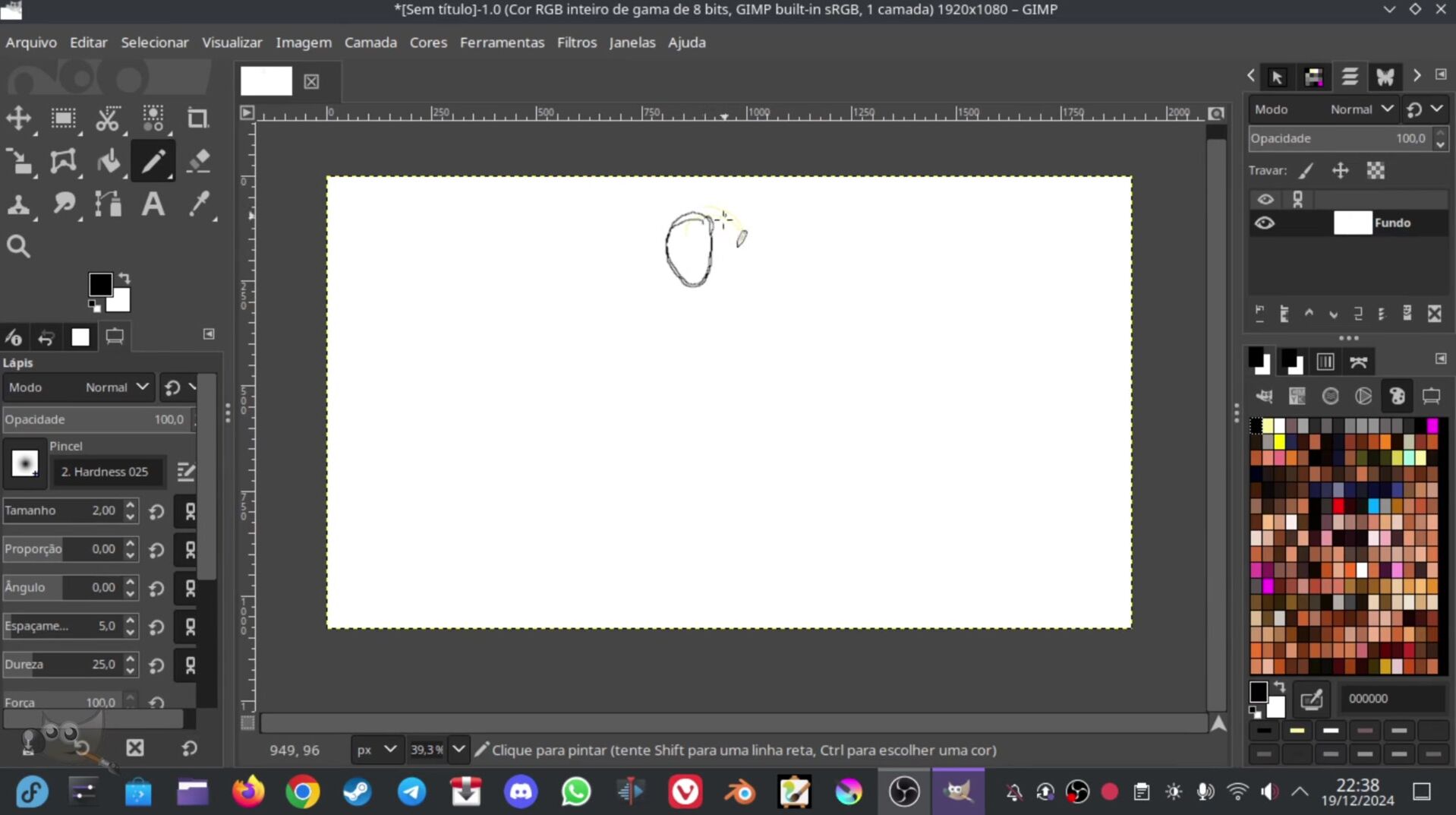
Task: Select the Pencil tool
Action: (153, 161)
